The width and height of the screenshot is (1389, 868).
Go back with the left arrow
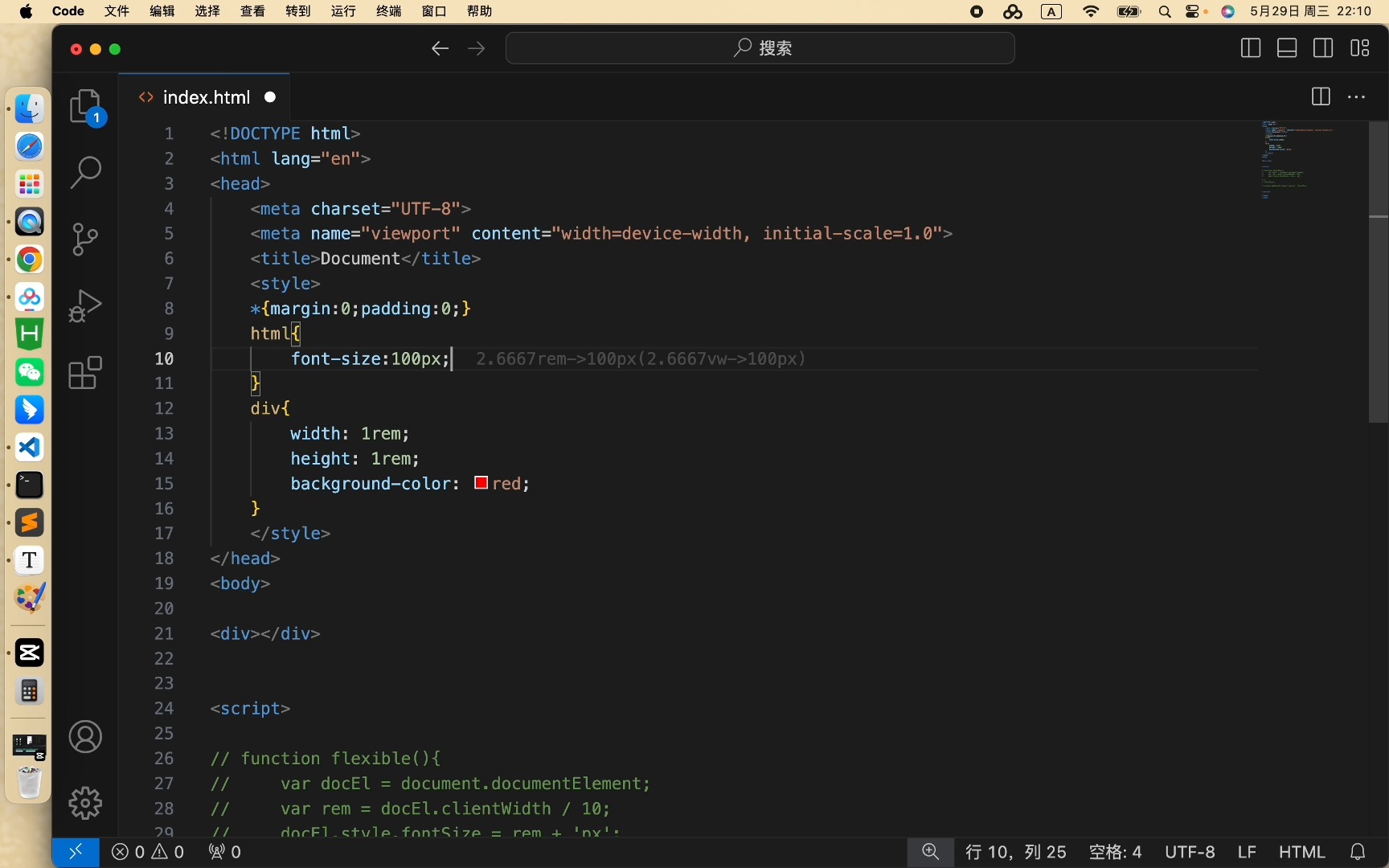point(440,48)
